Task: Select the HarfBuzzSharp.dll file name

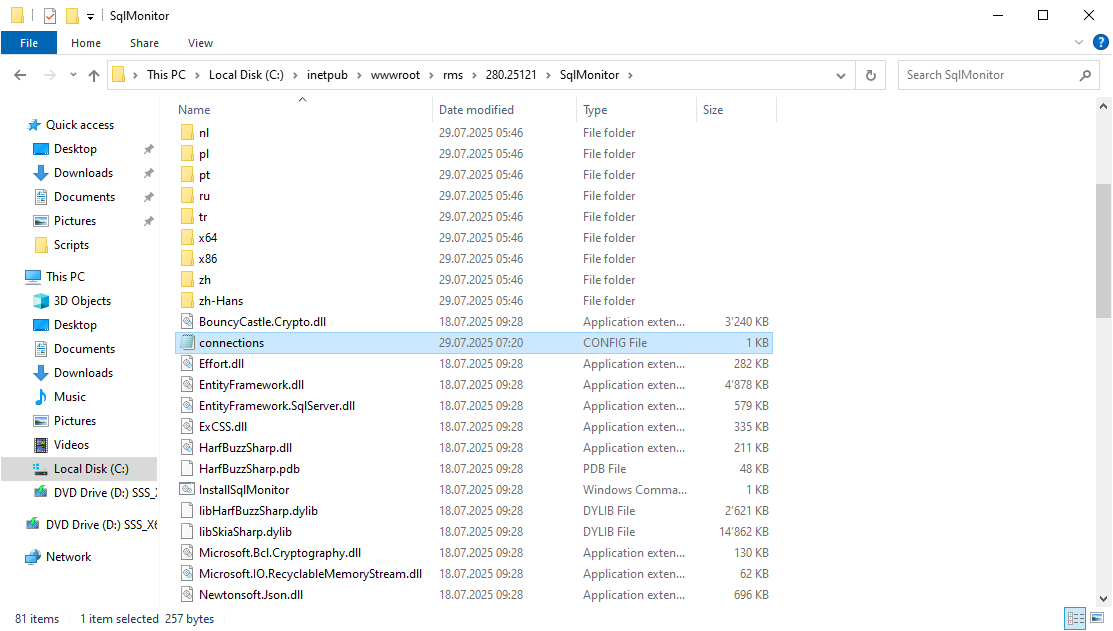Action: 246,448
